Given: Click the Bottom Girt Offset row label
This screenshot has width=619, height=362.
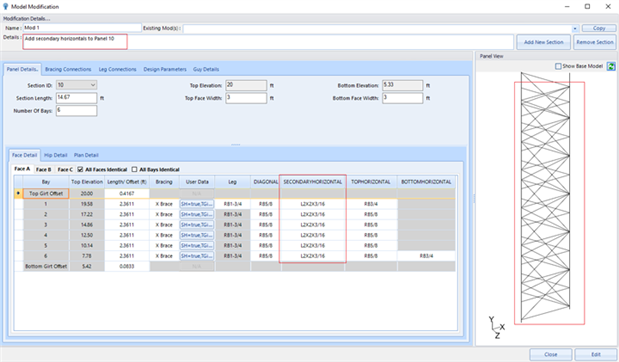Looking at the screenshot, I should point(46,266).
